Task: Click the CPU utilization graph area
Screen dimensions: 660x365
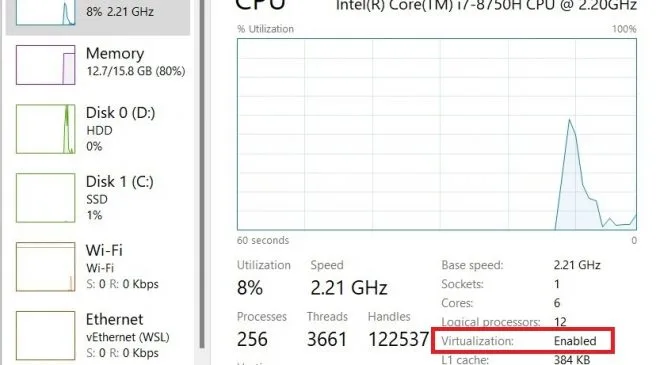Action: 436,134
